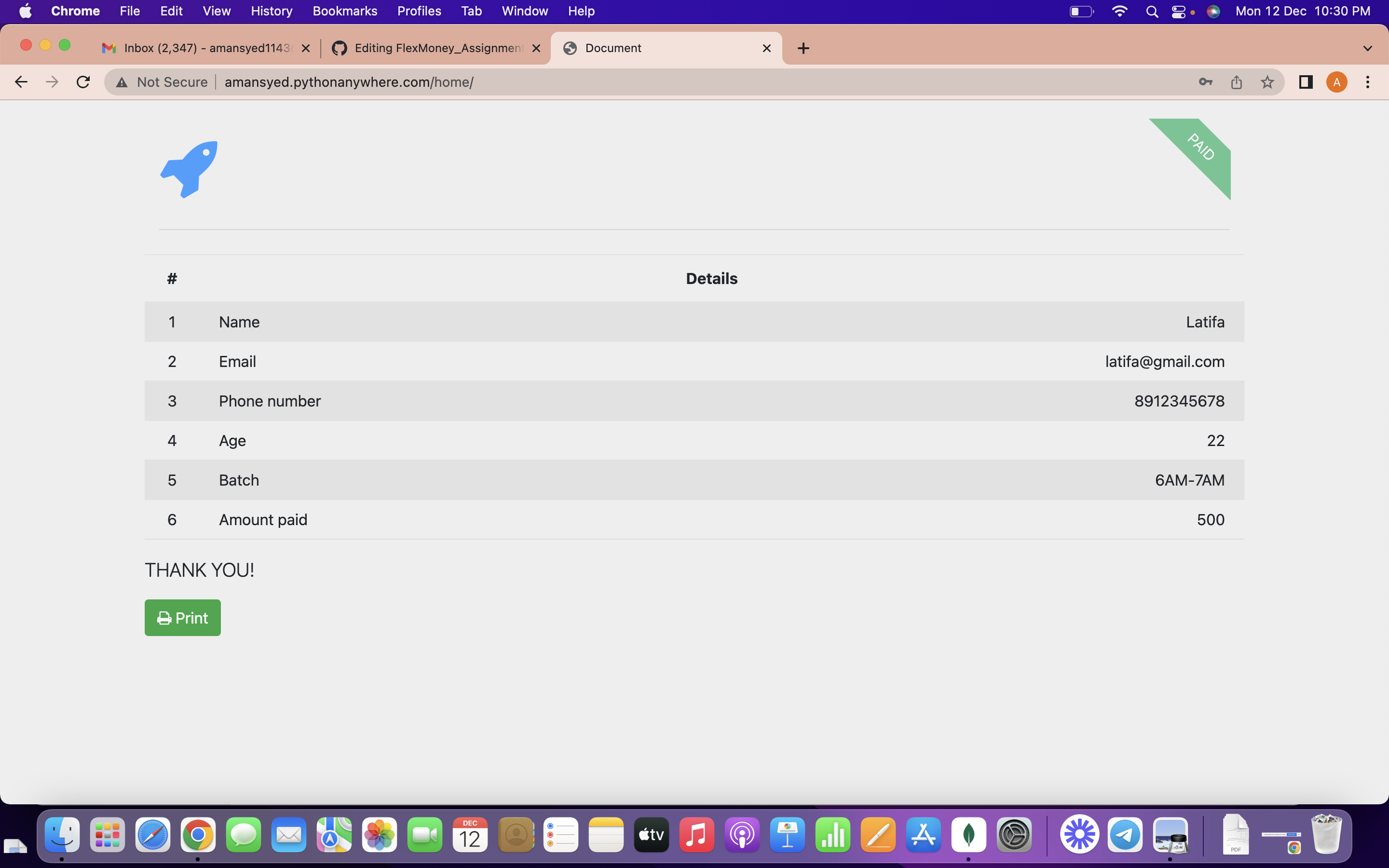Image resolution: width=1389 pixels, height=868 pixels.
Task: Open the Chrome side panel icon
Action: pyautogui.click(x=1305, y=82)
